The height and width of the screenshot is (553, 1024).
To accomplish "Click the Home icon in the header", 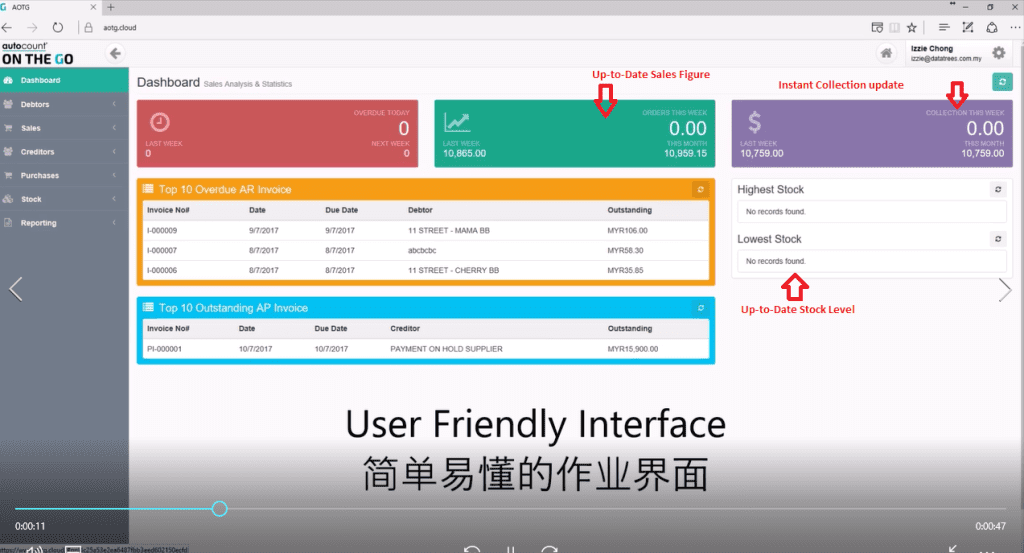I will click(885, 53).
